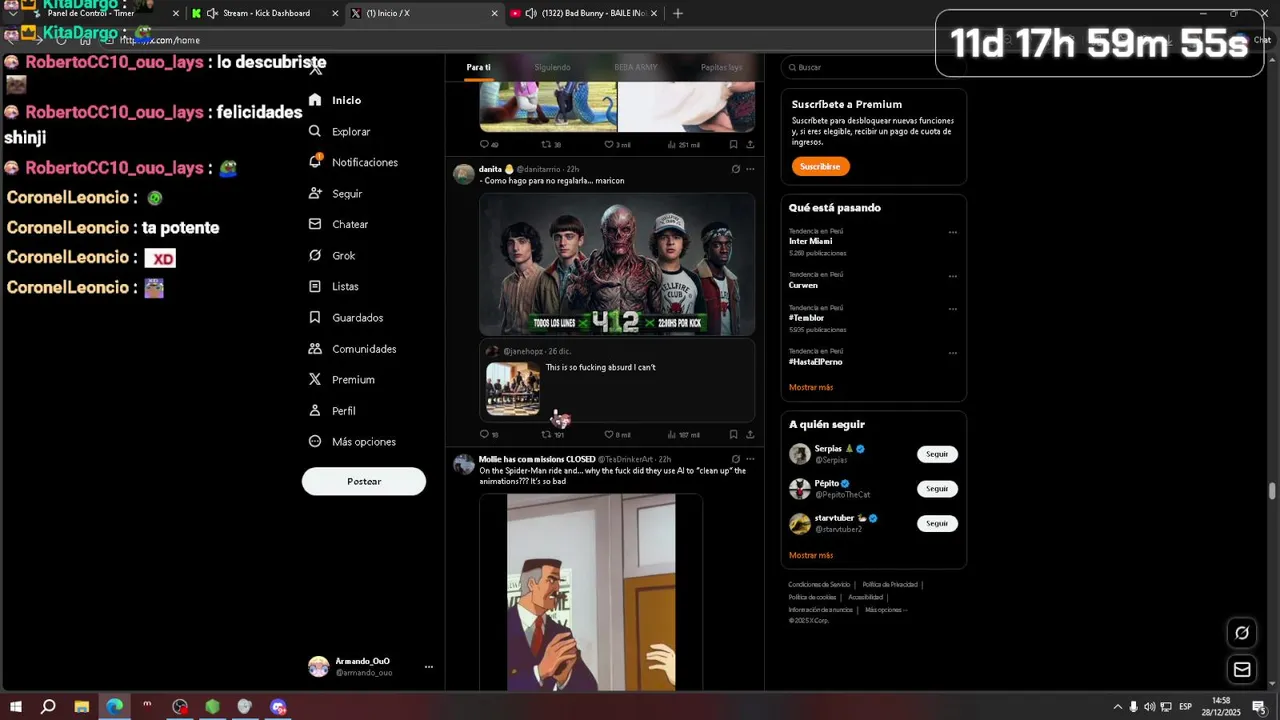Open the Seguir people icon

click(315, 193)
